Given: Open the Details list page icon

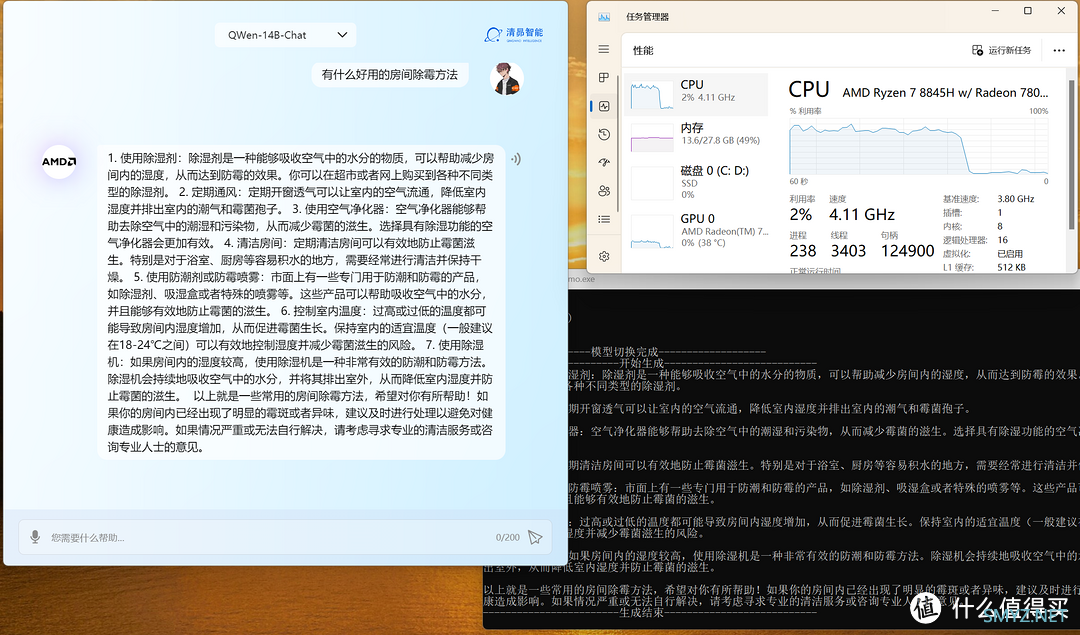Looking at the screenshot, I should 604,219.
